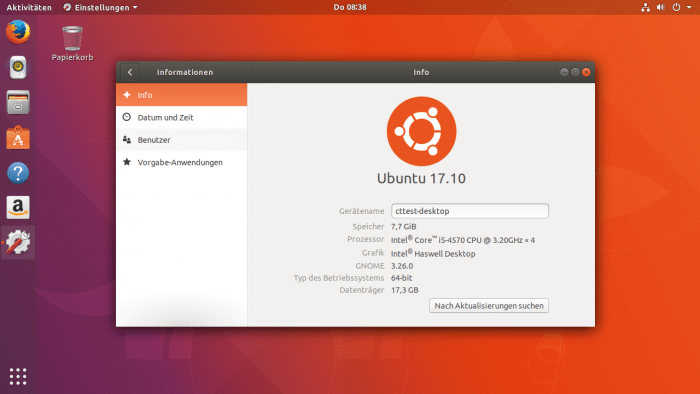
Task: Close the Info window
Action: (586, 72)
